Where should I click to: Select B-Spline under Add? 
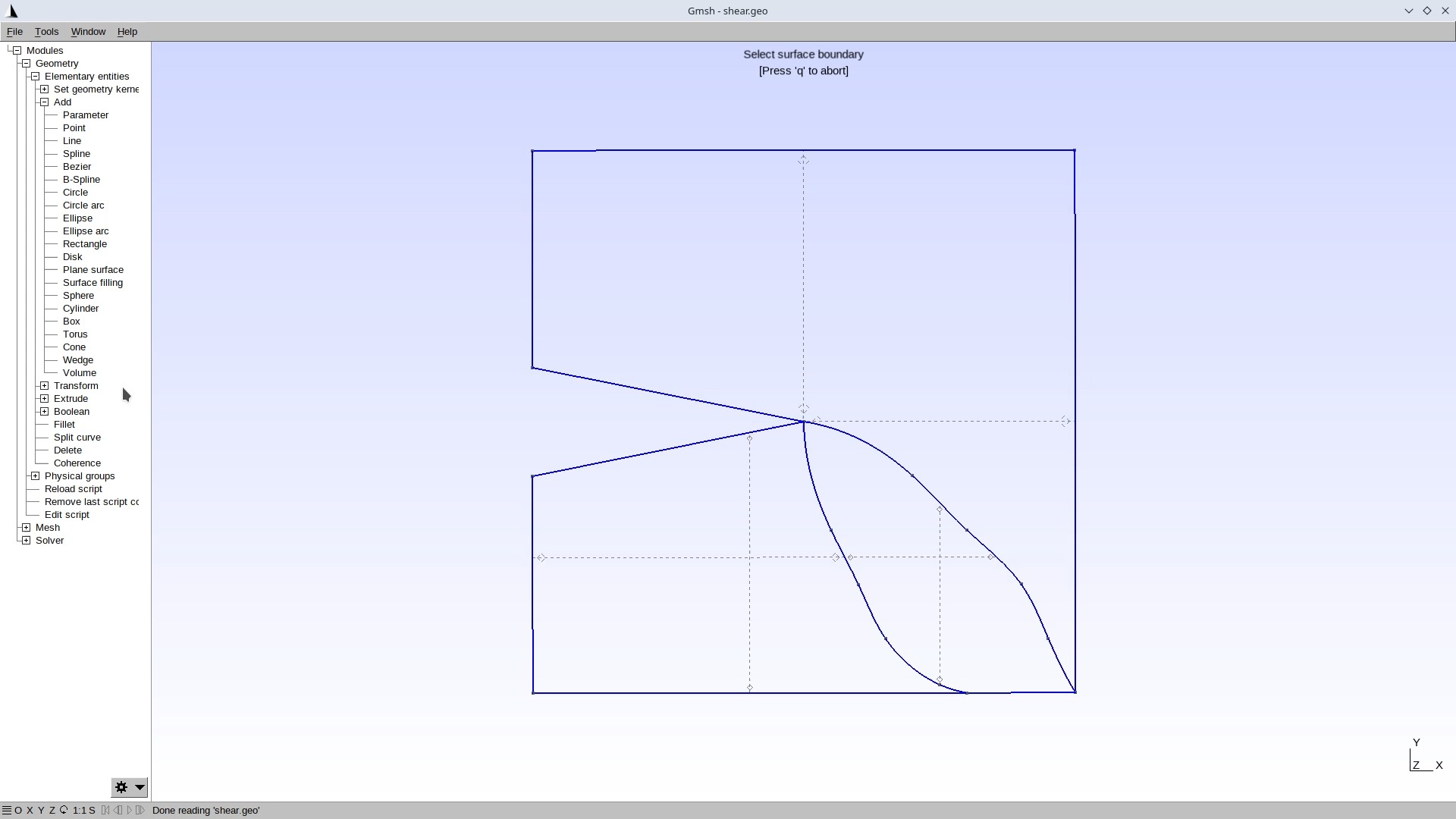point(81,179)
